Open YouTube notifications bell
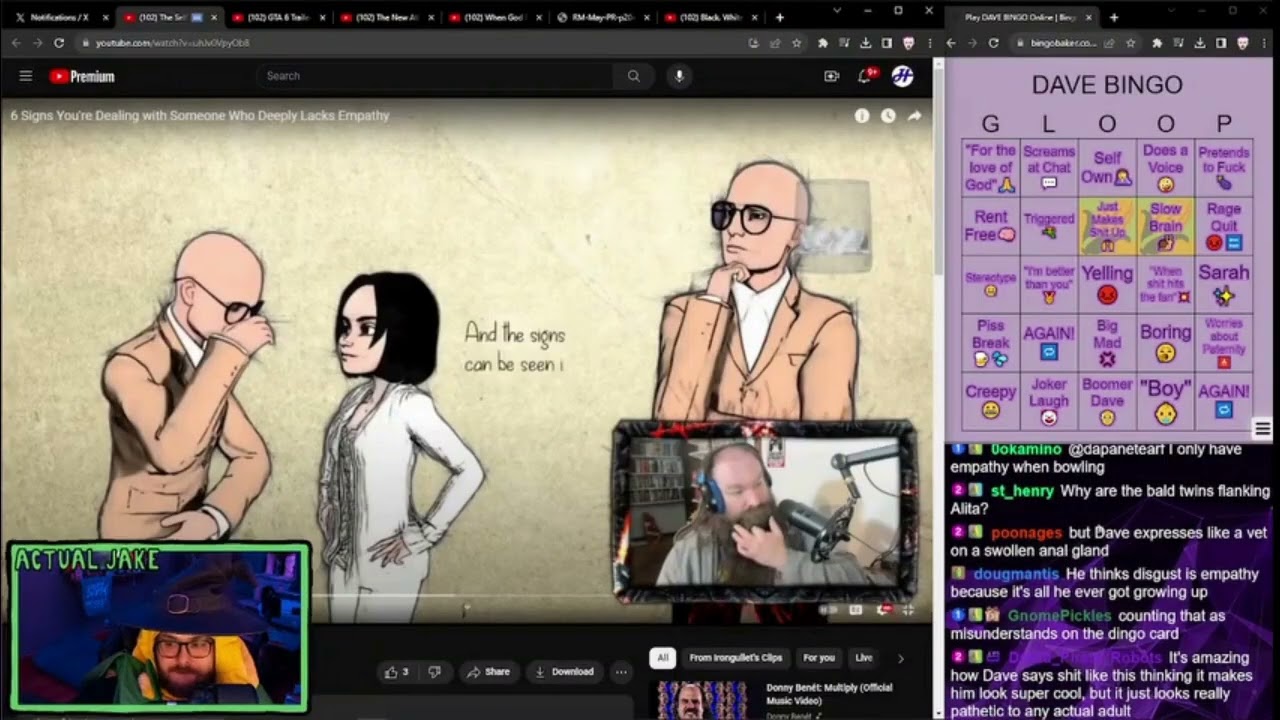The width and height of the screenshot is (1280, 720). click(866, 76)
